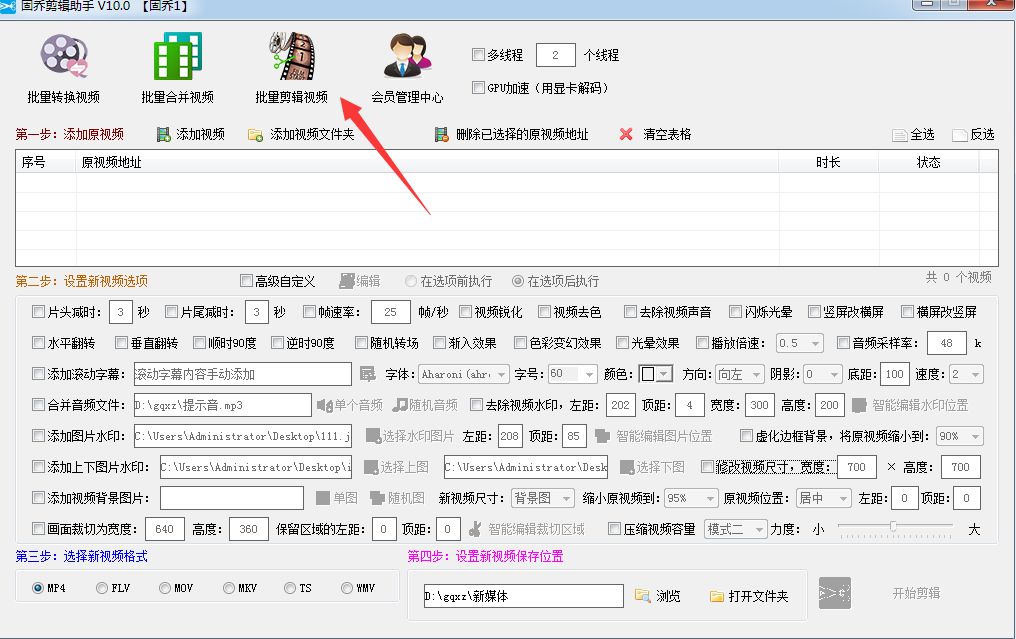The image size is (1016, 639).
Task: Adjust the 力度 compression slider
Action: tap(894, 529)
